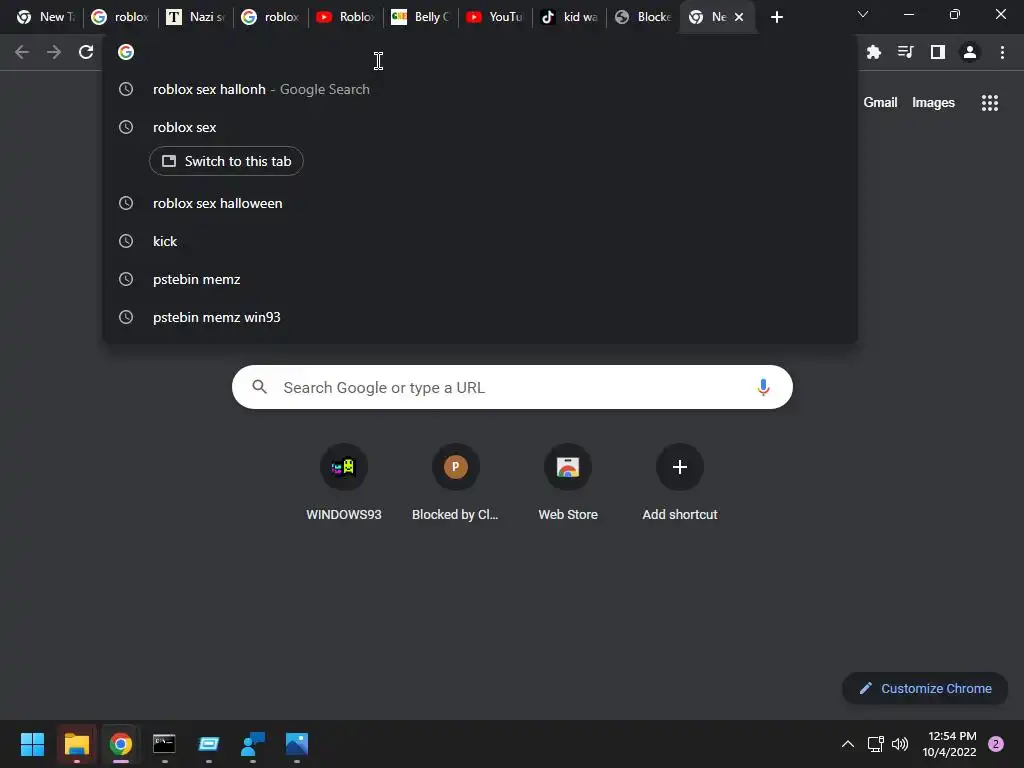Click the Customize Chrome button
The width and height of the screenshot is (1024, 768).
925,688
